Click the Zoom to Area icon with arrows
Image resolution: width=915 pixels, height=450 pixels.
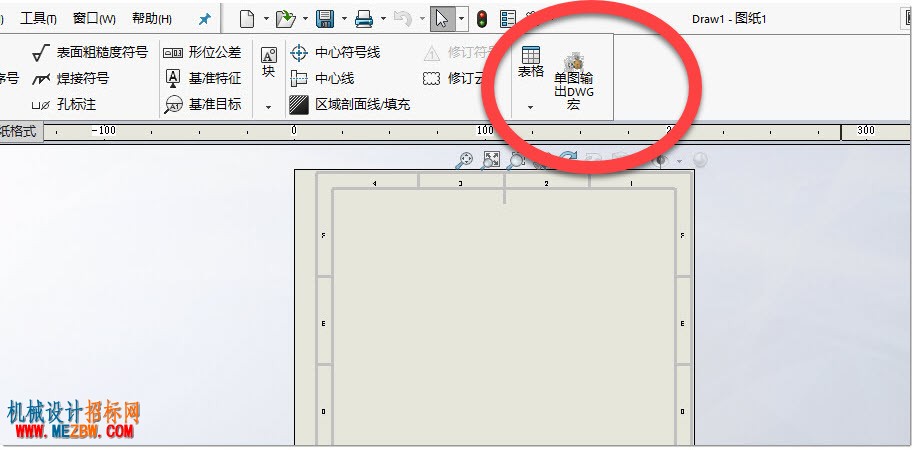pos(490,160)
